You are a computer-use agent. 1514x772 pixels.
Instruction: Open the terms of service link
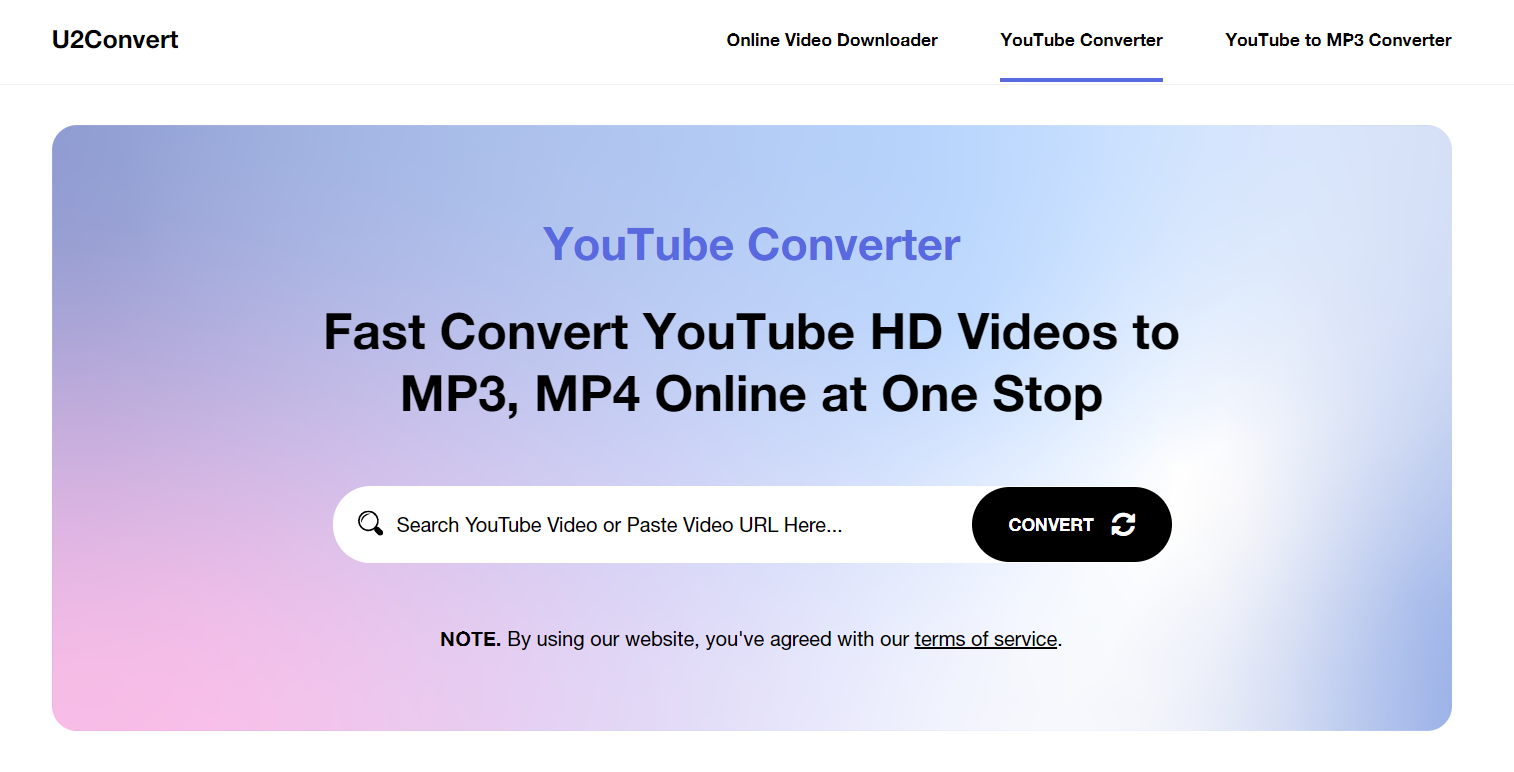tap(985, 639)
